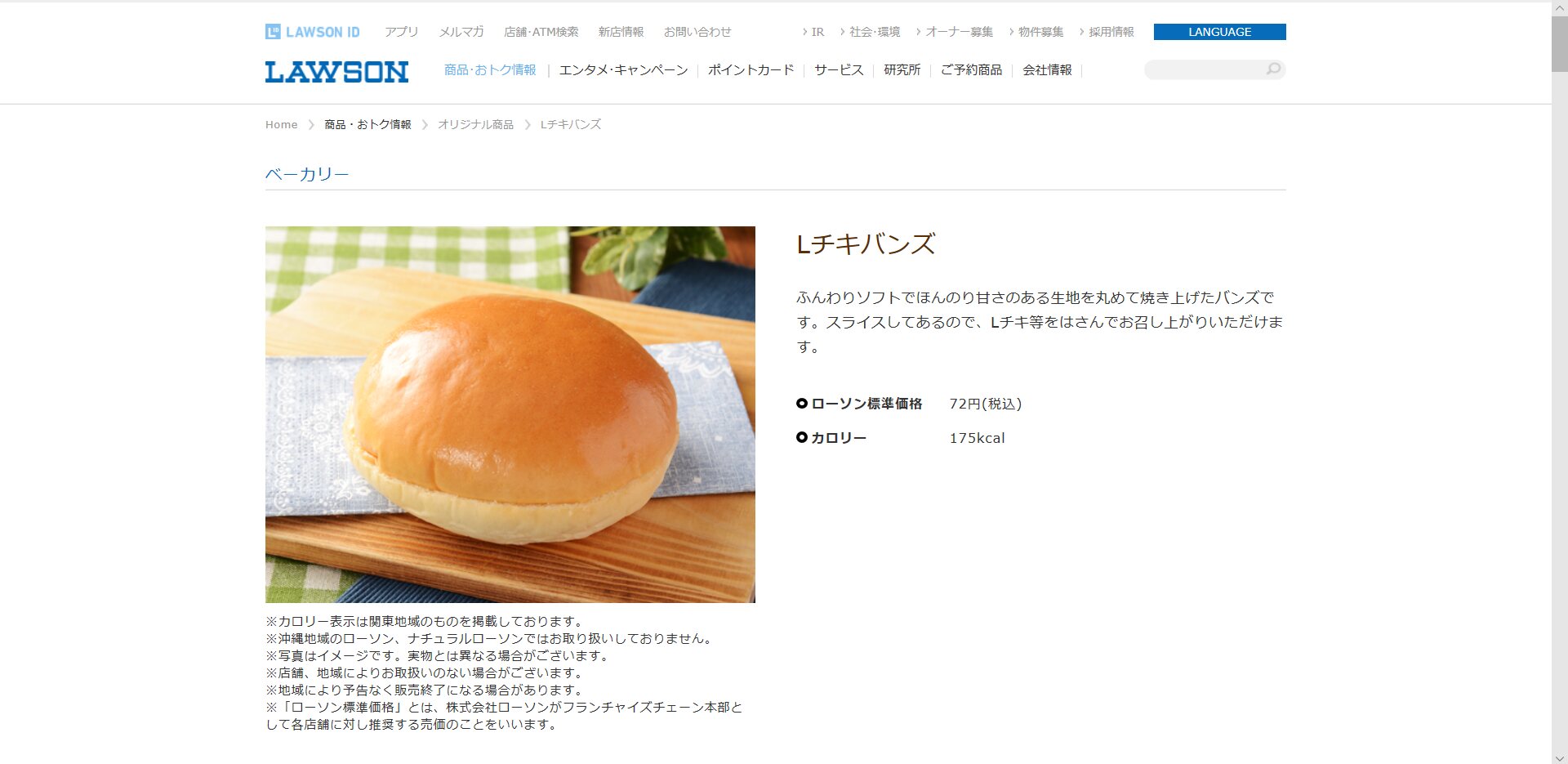
Task: Open the サービス menu item
Action: pyautogui.click(x=839, y=70)
